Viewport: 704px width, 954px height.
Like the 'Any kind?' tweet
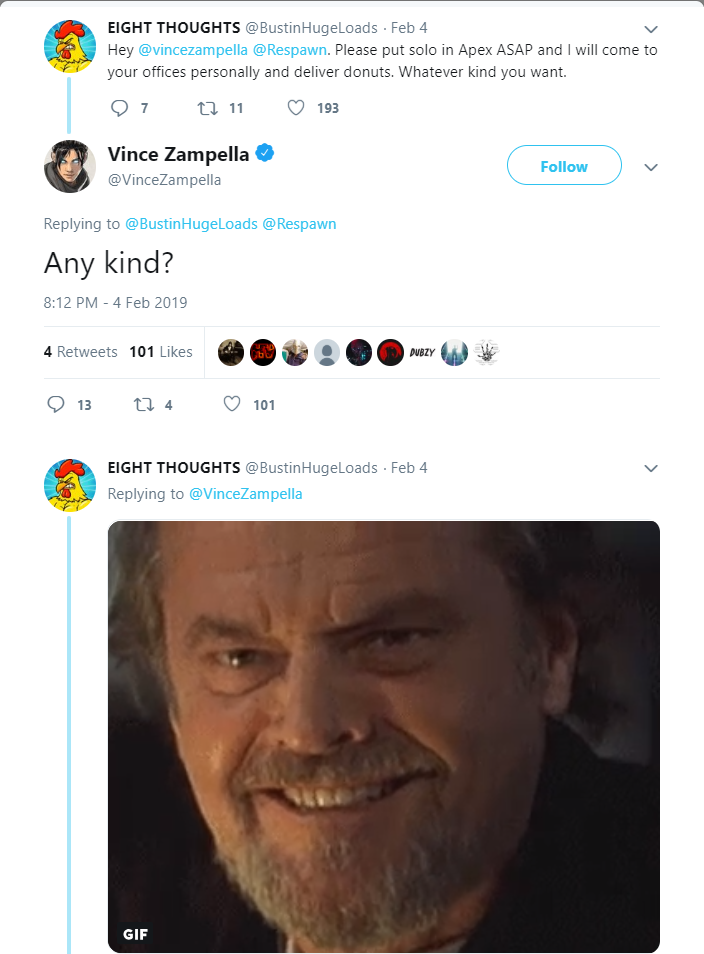(x=232, y=404)
